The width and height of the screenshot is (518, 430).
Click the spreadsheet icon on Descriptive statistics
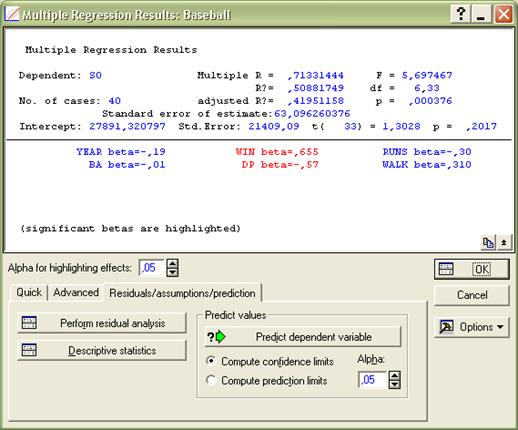coord(29,350)
